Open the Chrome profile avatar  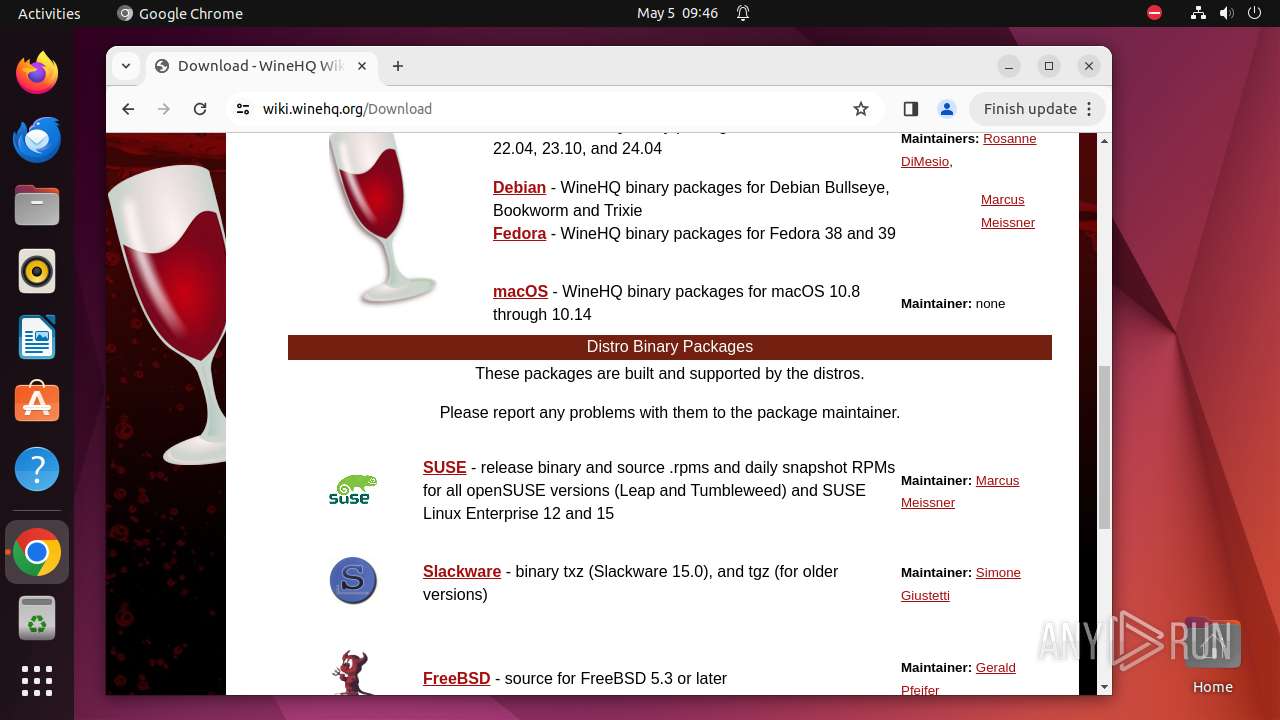(x=946, y=109)
